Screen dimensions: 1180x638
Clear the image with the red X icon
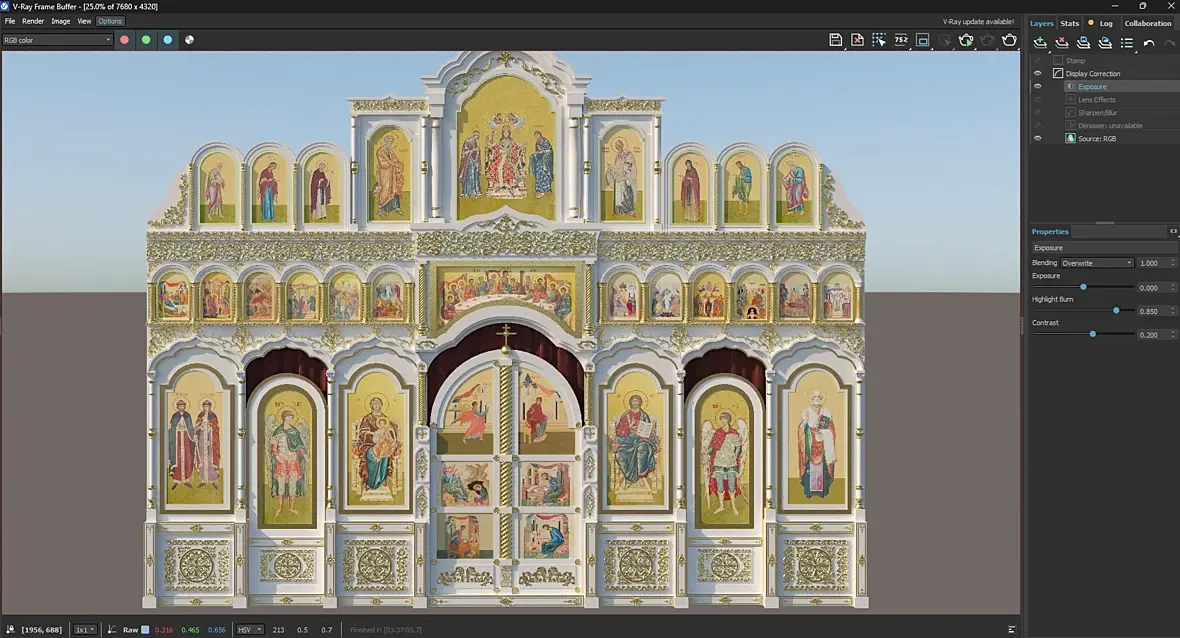[x=857, y=40]
